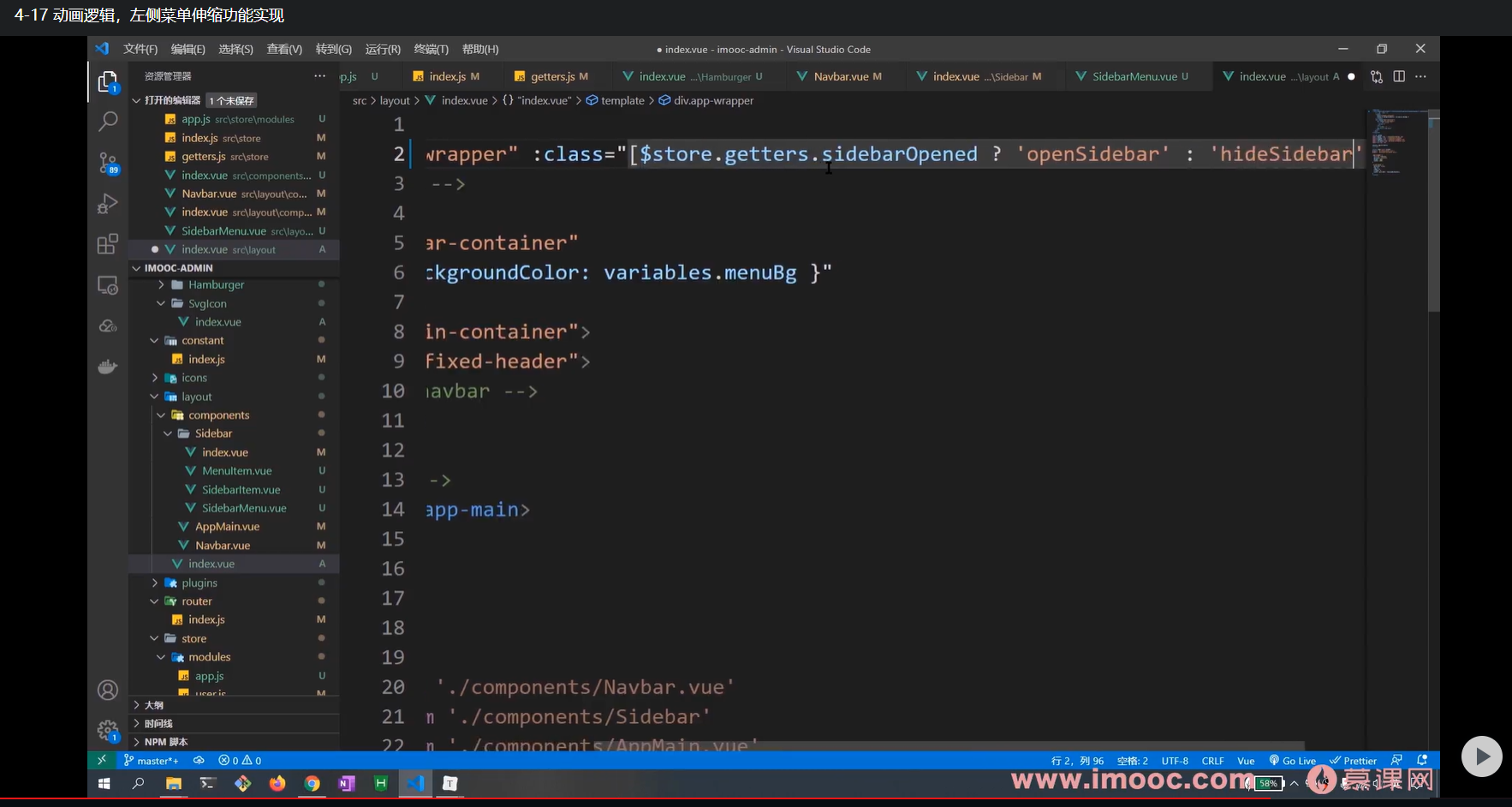Click the split editor icon
1512x807 pixels.
click(1399, 76)
